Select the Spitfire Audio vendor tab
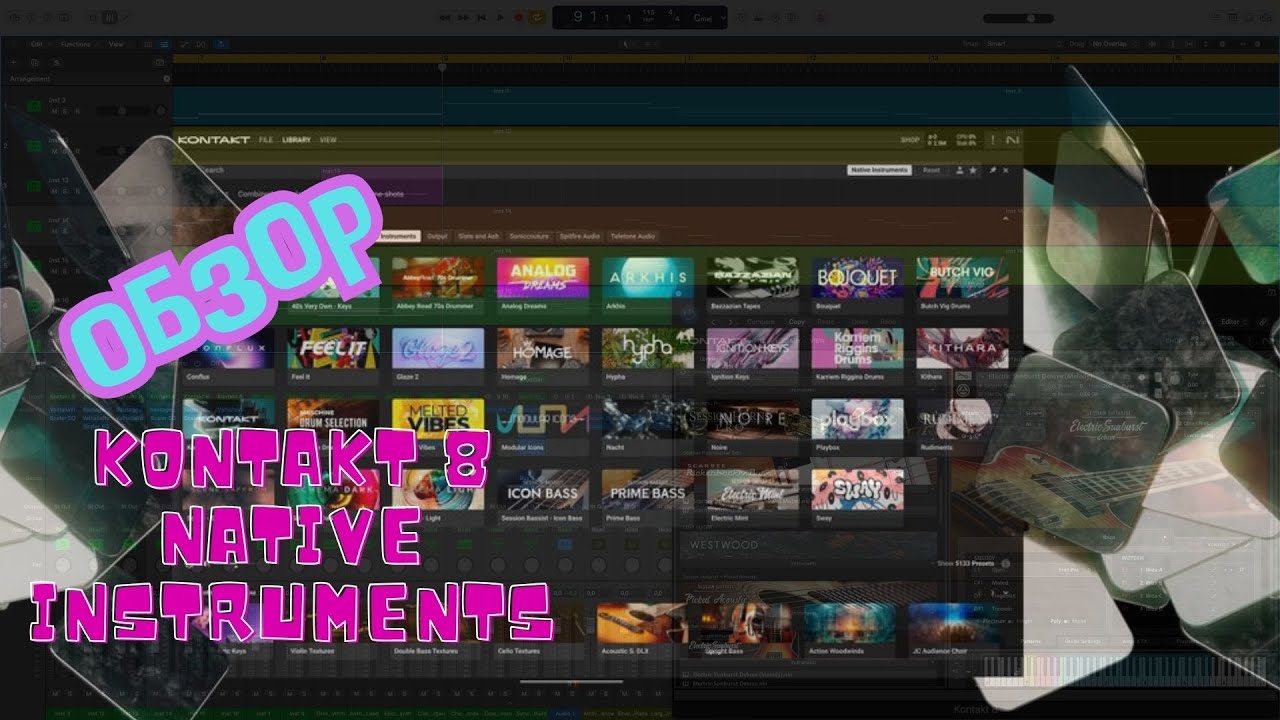The width and height of the screenshot is (1280, 720). click(x=580, y=236)
